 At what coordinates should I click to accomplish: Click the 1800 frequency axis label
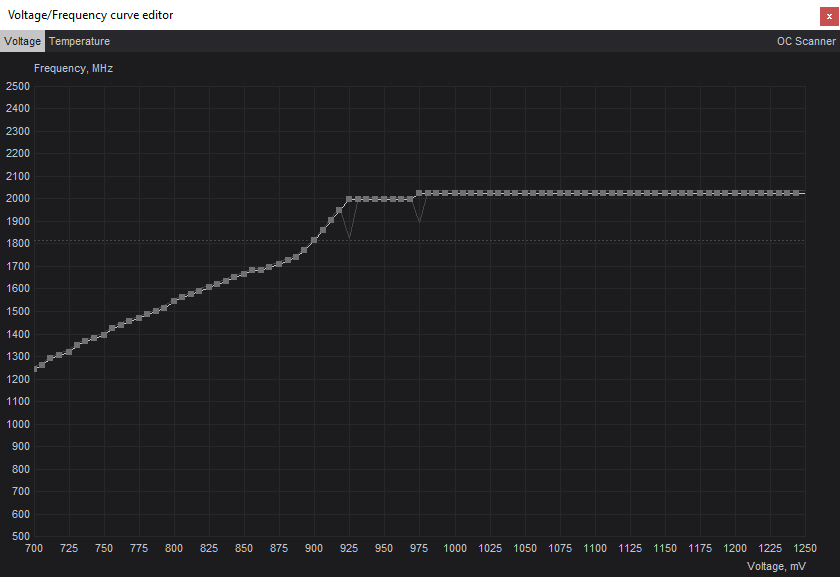pos(18,243)
